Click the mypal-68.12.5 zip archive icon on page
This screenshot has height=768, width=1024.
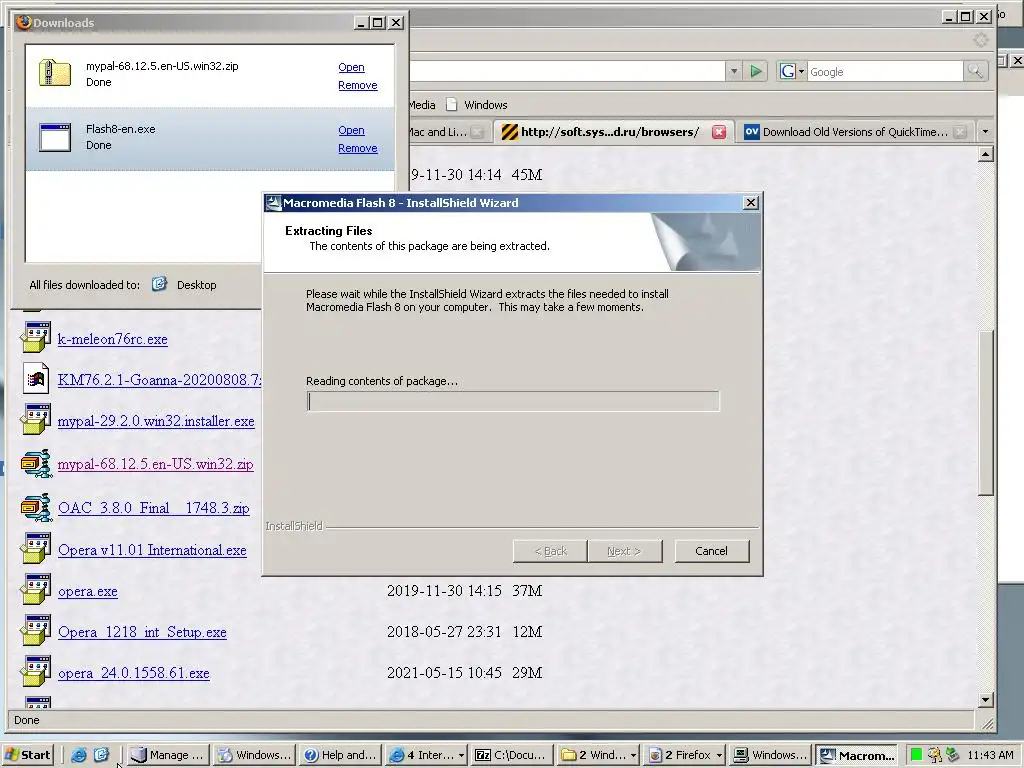36,463
